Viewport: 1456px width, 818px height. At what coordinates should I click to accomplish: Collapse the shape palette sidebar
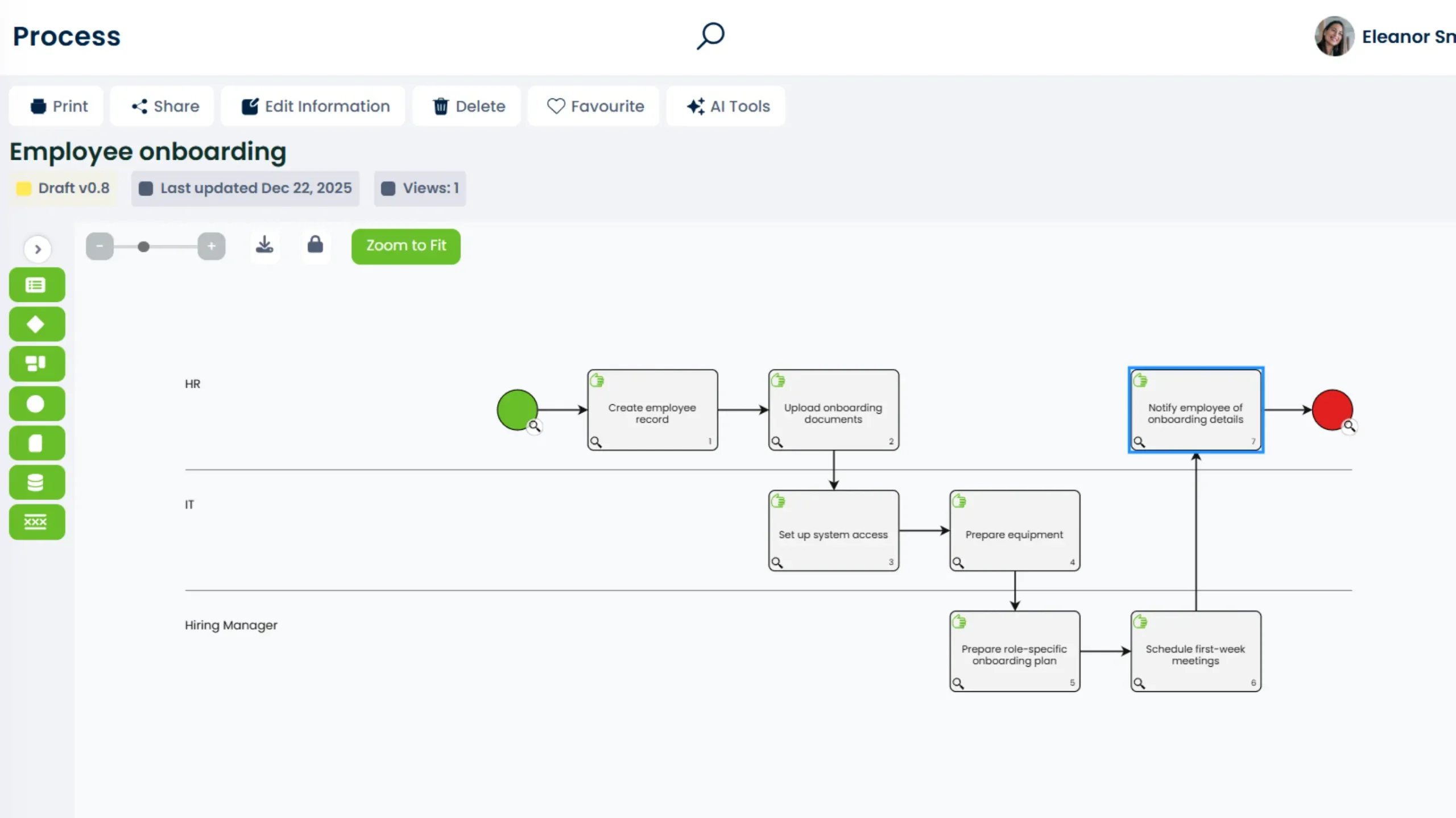[38, 249]
